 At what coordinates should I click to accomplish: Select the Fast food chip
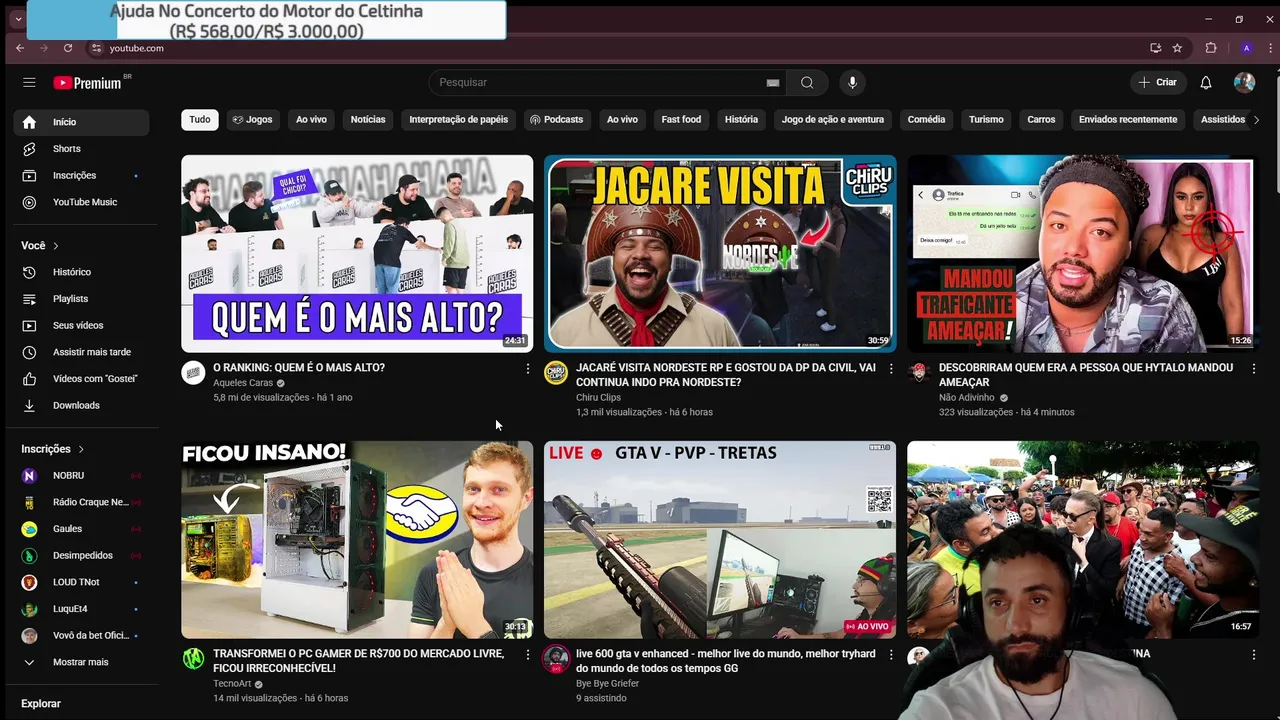point(681,120)
